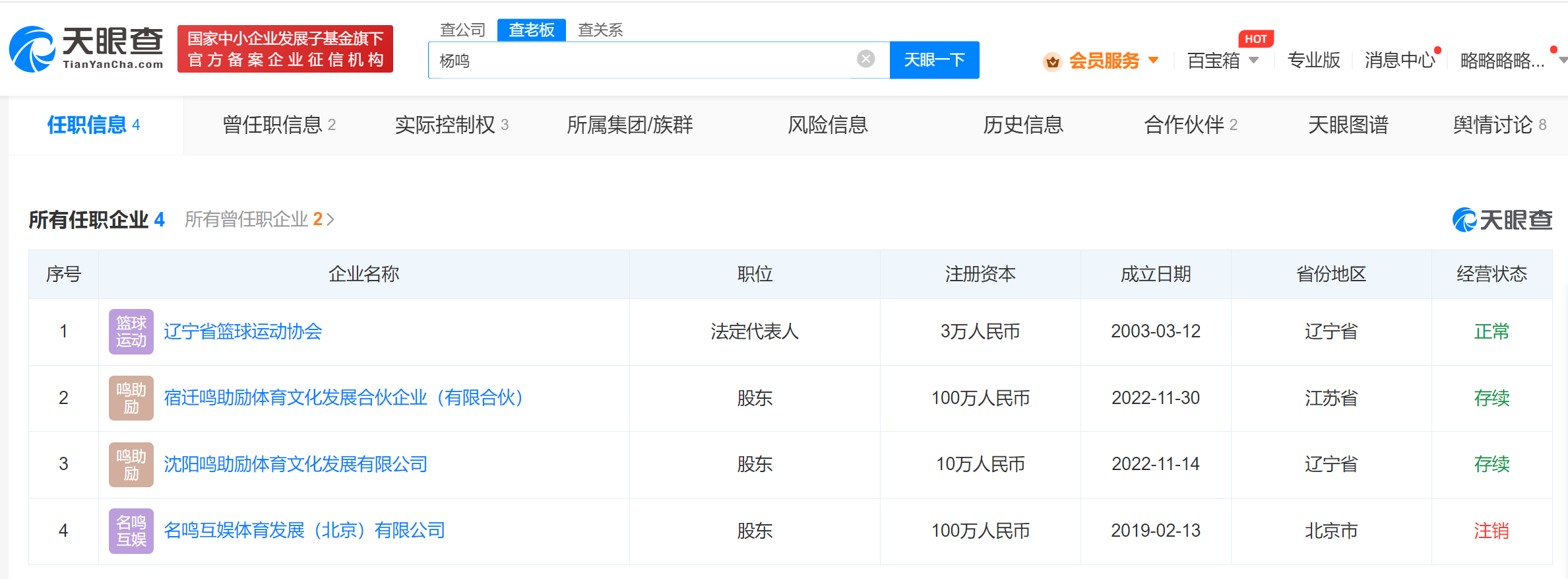Open the 专业版 link
Image resolution: width=1568 pixels, height=579 pixels.
(x=1313, y=60)
